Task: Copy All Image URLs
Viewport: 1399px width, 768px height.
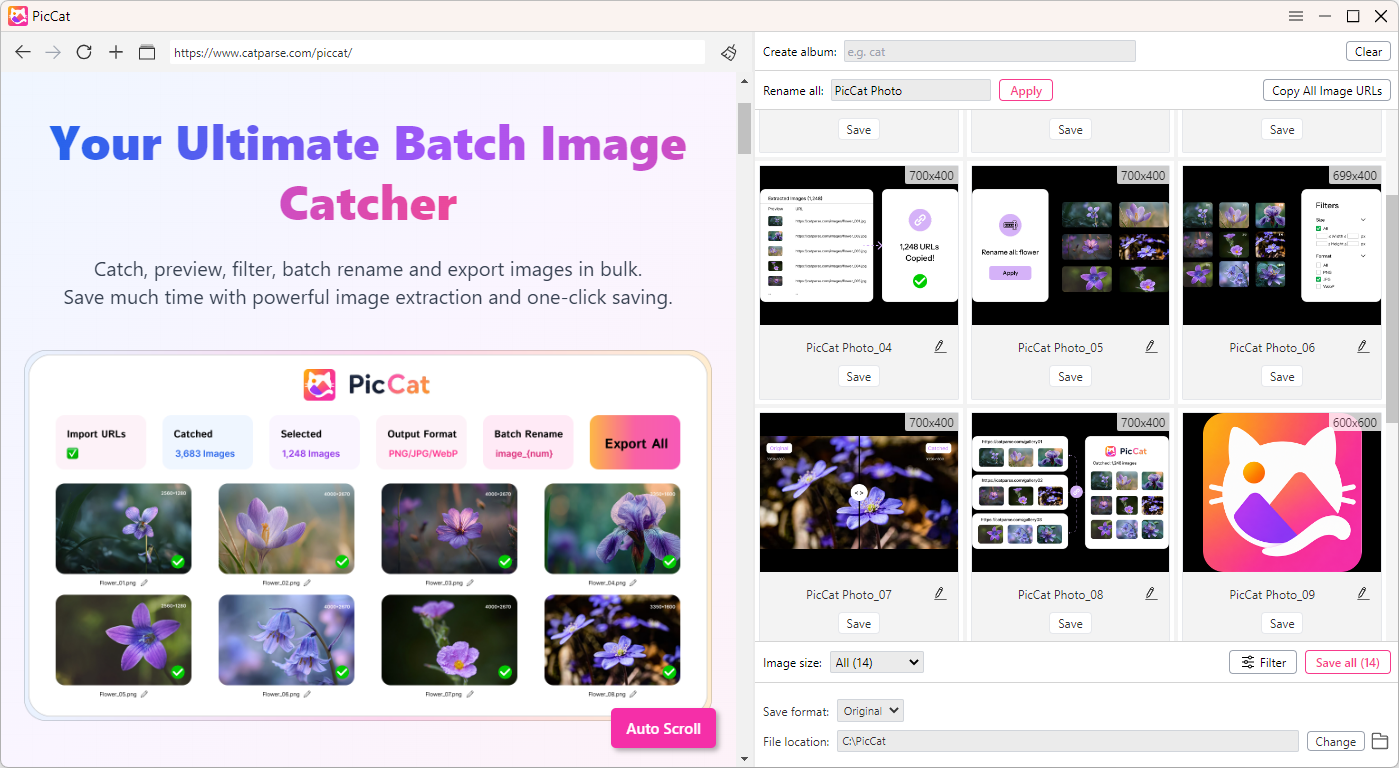Action: (1327, 90)
